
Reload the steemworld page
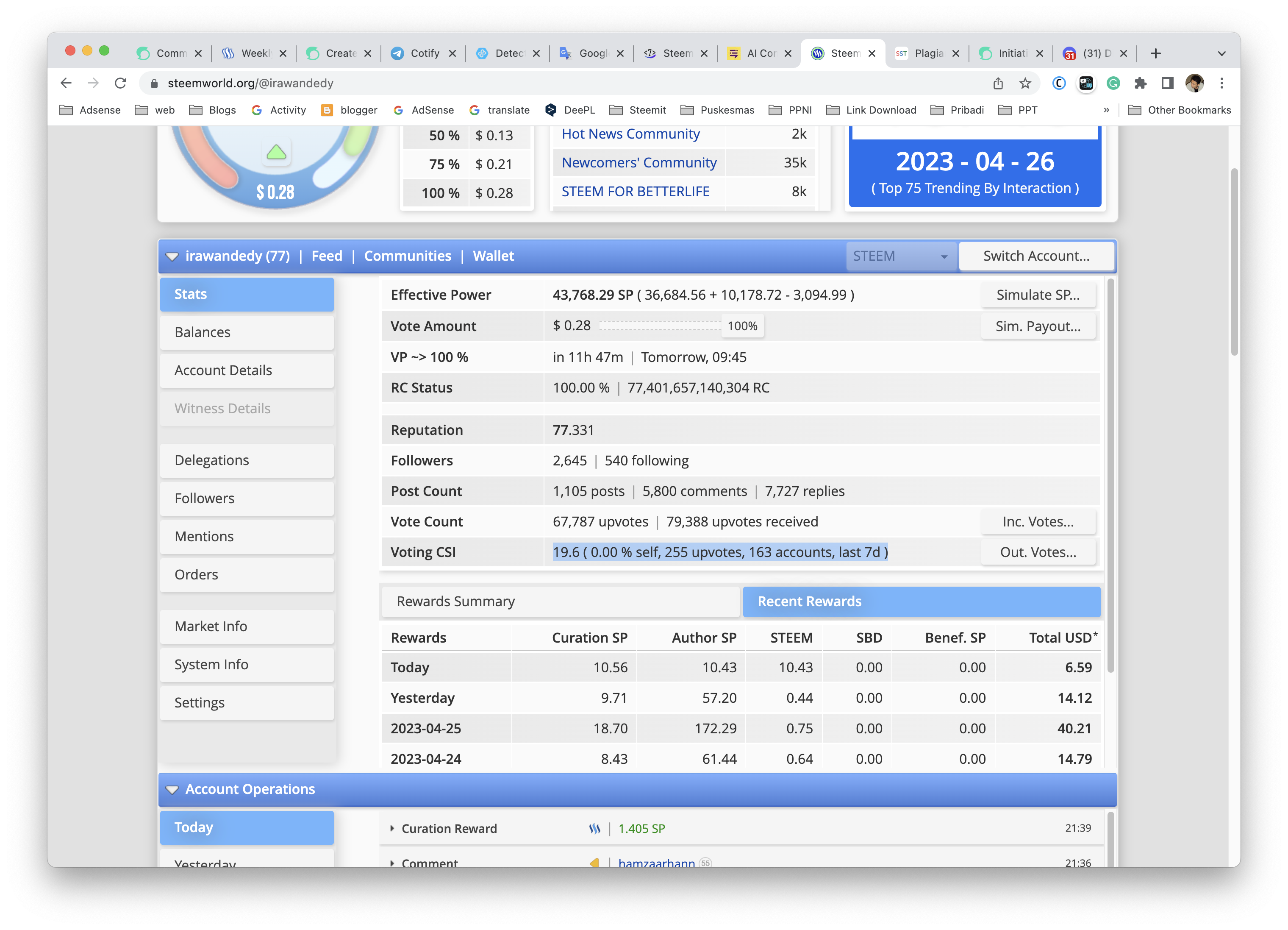tap(120, 84)
